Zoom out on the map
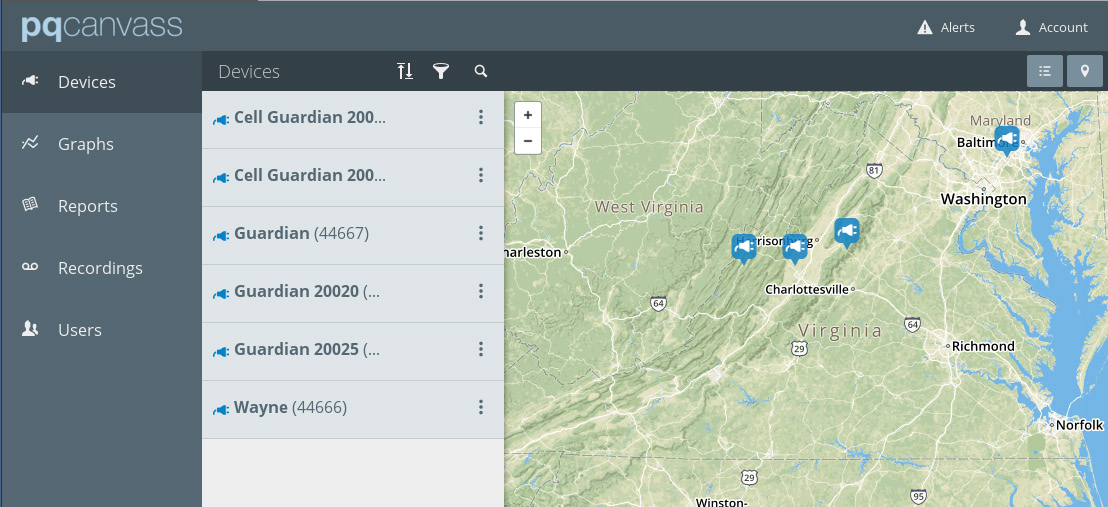1108x507 pixels. point(528,141)
